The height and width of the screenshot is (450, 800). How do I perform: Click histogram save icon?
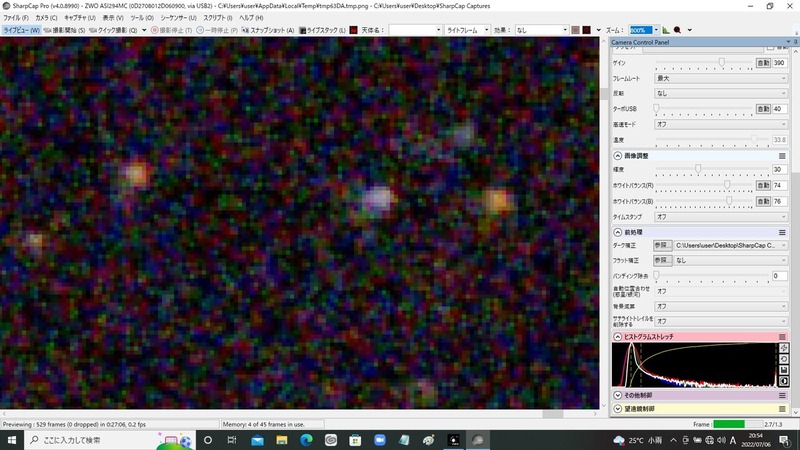(784, 370)
